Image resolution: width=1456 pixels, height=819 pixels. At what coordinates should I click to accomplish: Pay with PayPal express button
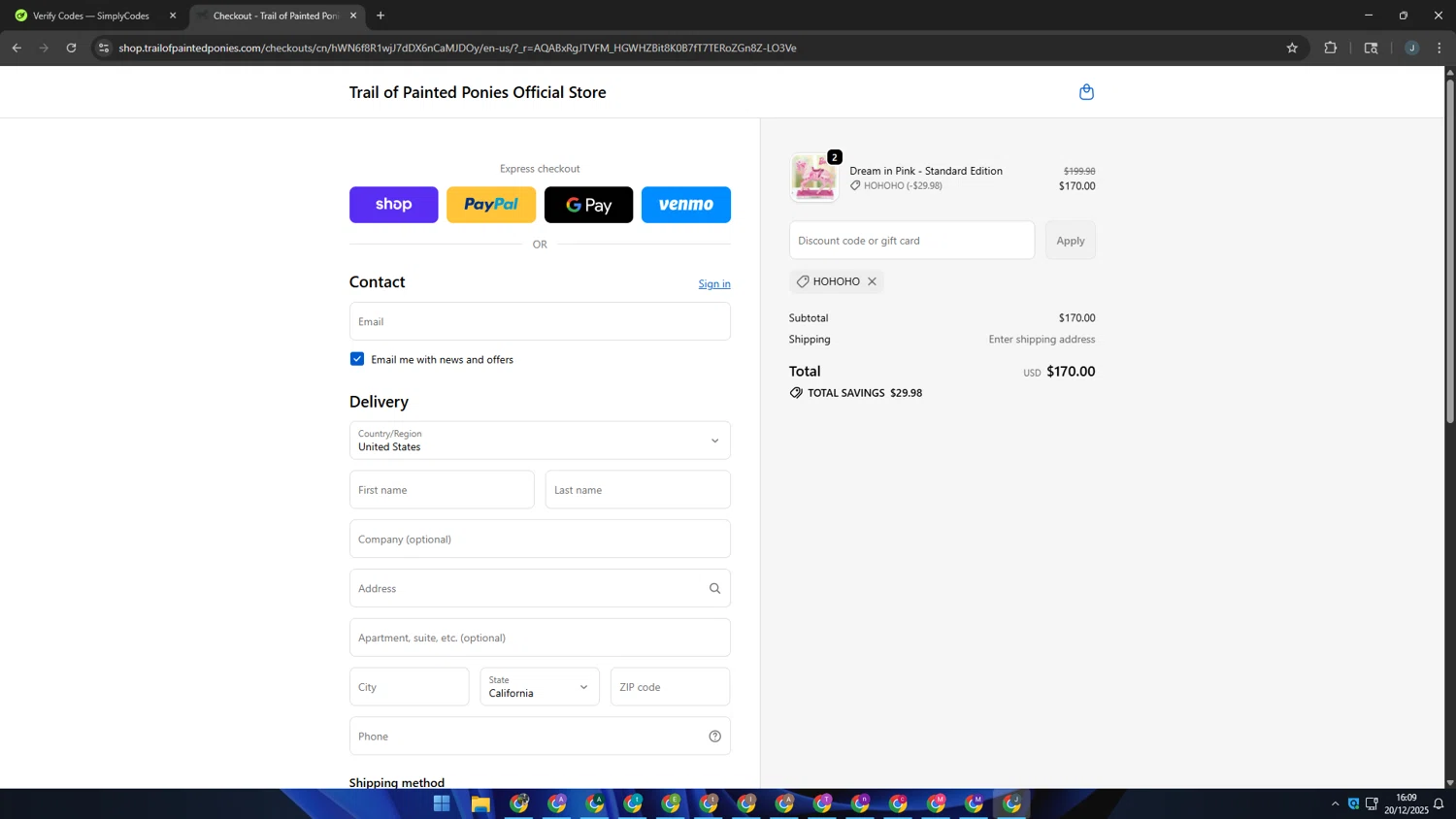pyautogui.click(x=491, y=205)
